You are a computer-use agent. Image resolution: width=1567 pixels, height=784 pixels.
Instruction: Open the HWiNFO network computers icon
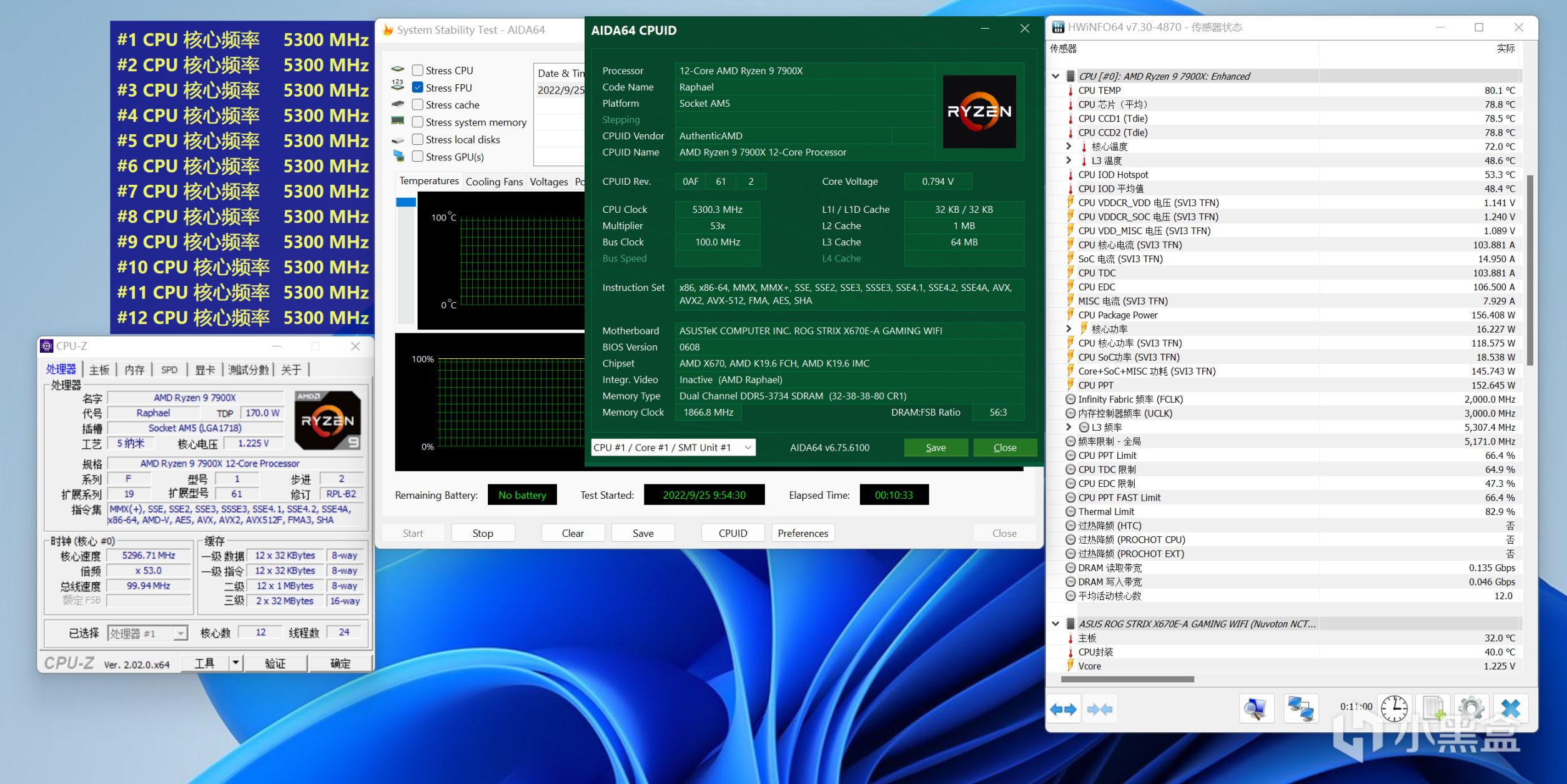1301,708
